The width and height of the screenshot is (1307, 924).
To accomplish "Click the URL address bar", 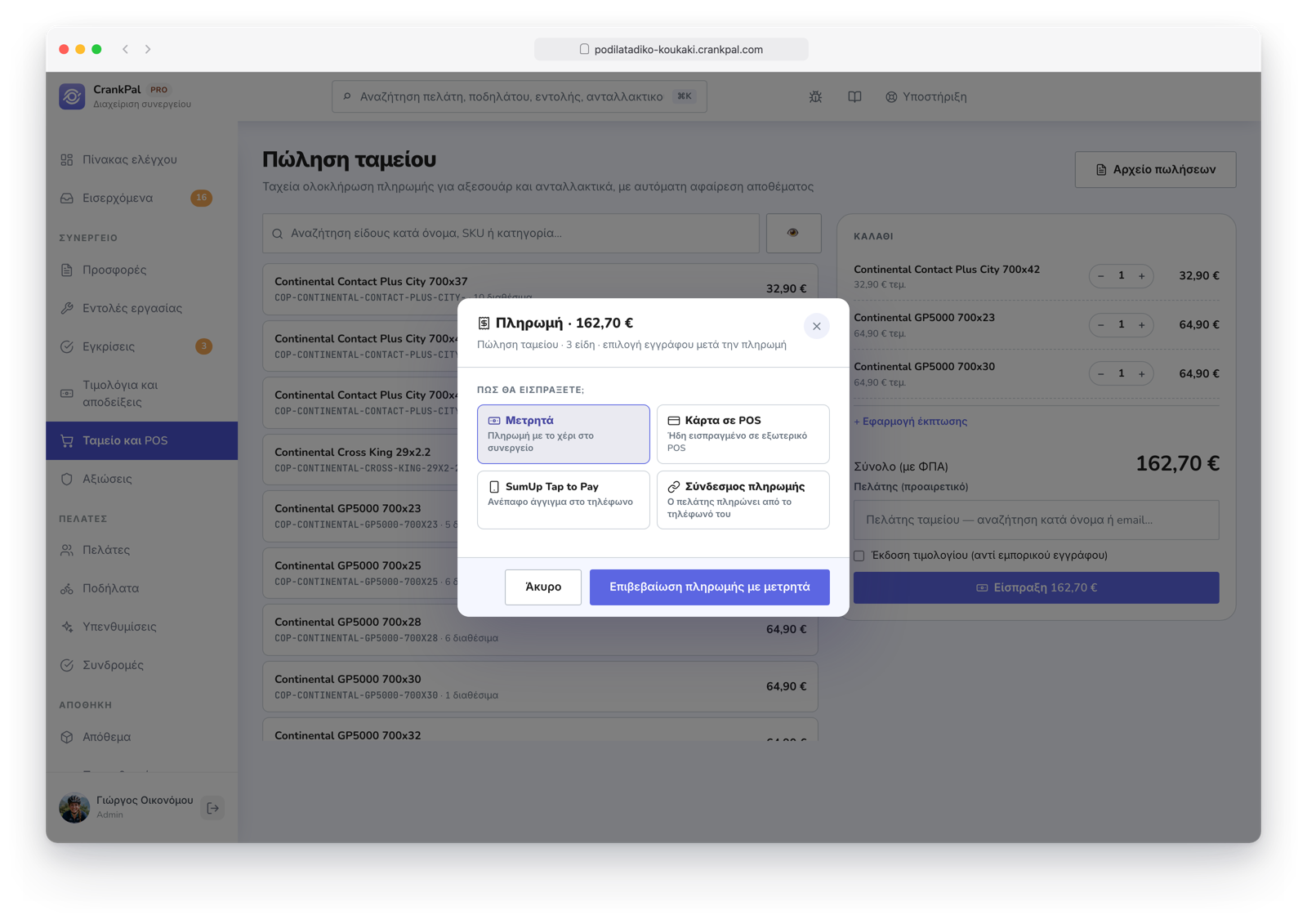I will pyautogui.click(x=671, y=49).
